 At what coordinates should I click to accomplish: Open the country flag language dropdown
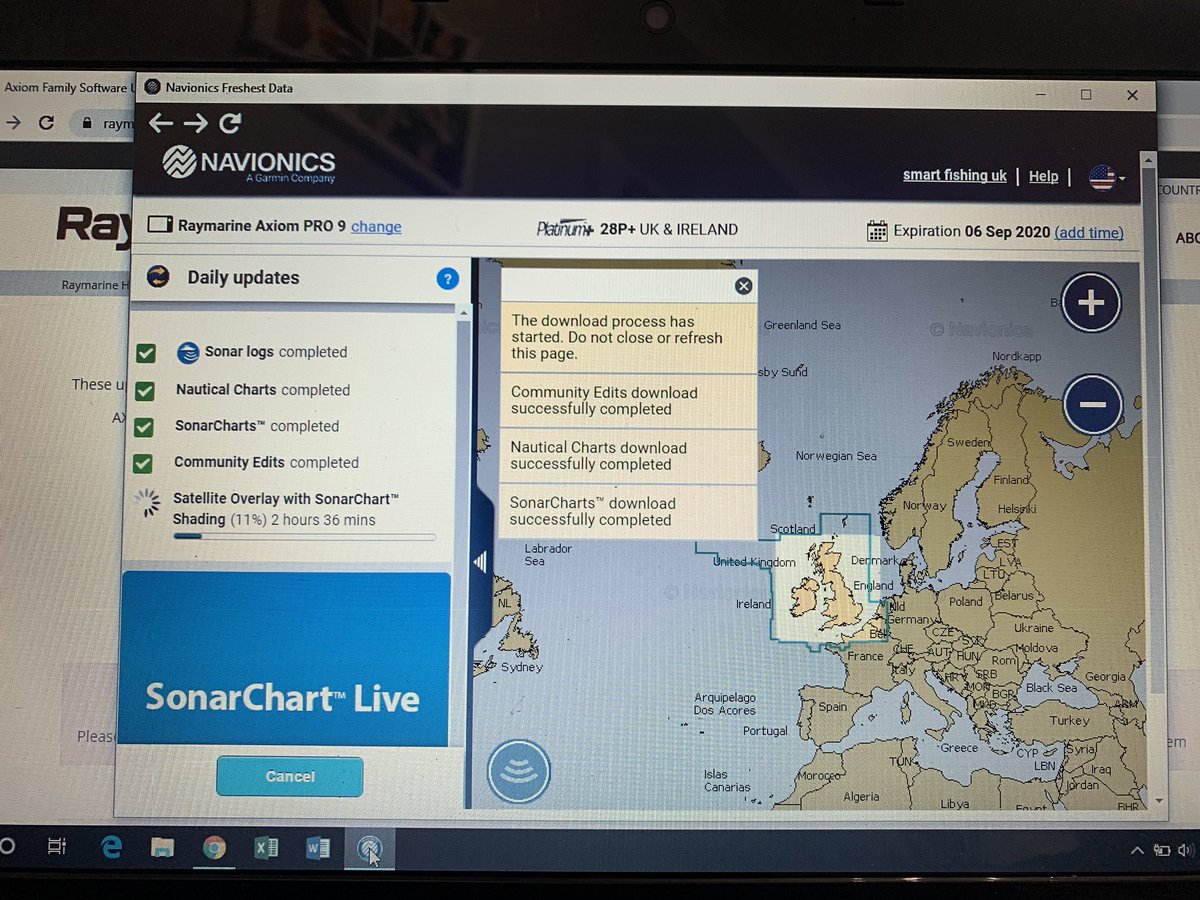(x=1106, y=177)
